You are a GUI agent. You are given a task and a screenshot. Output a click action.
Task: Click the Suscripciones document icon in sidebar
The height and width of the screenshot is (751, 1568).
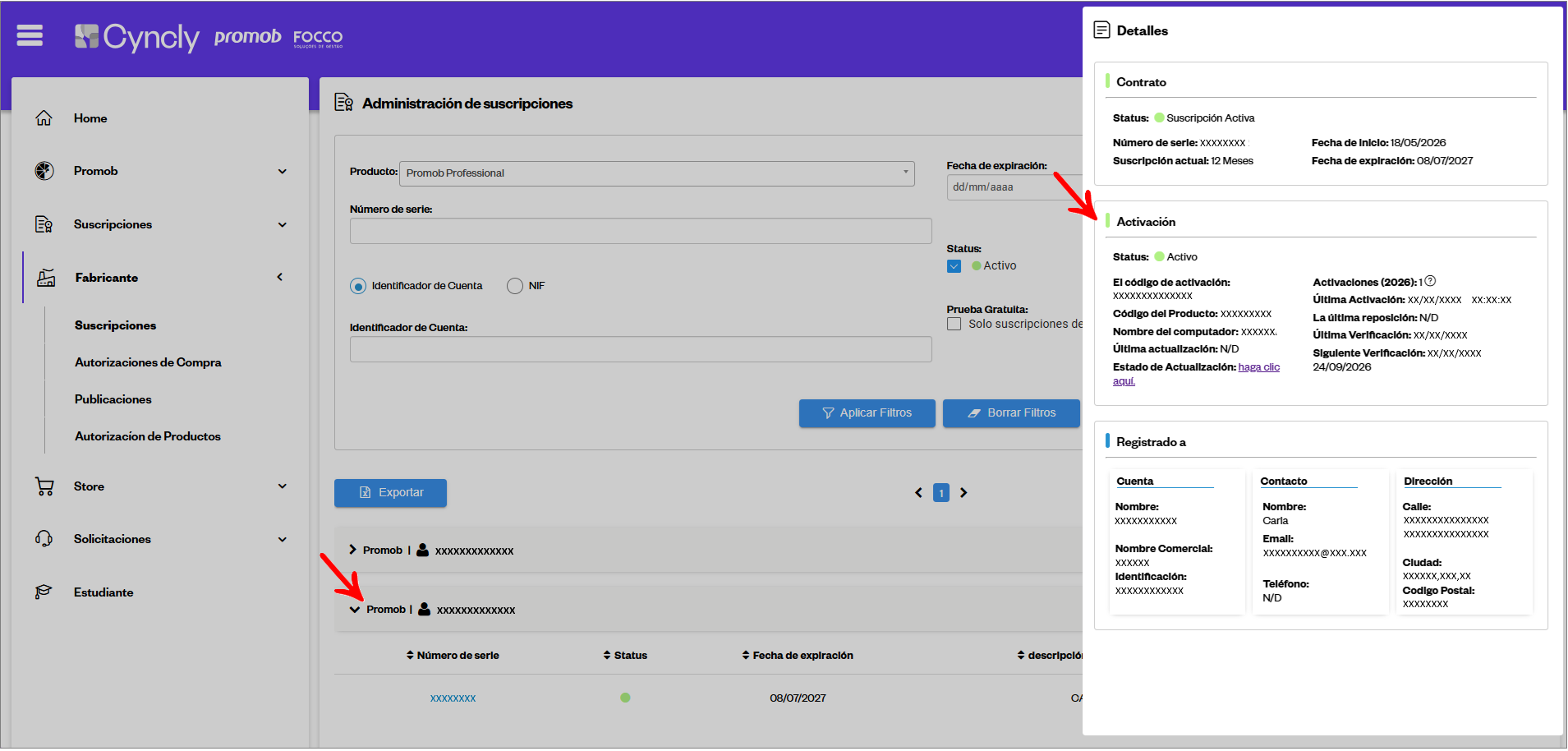click(x=44, y=224)
